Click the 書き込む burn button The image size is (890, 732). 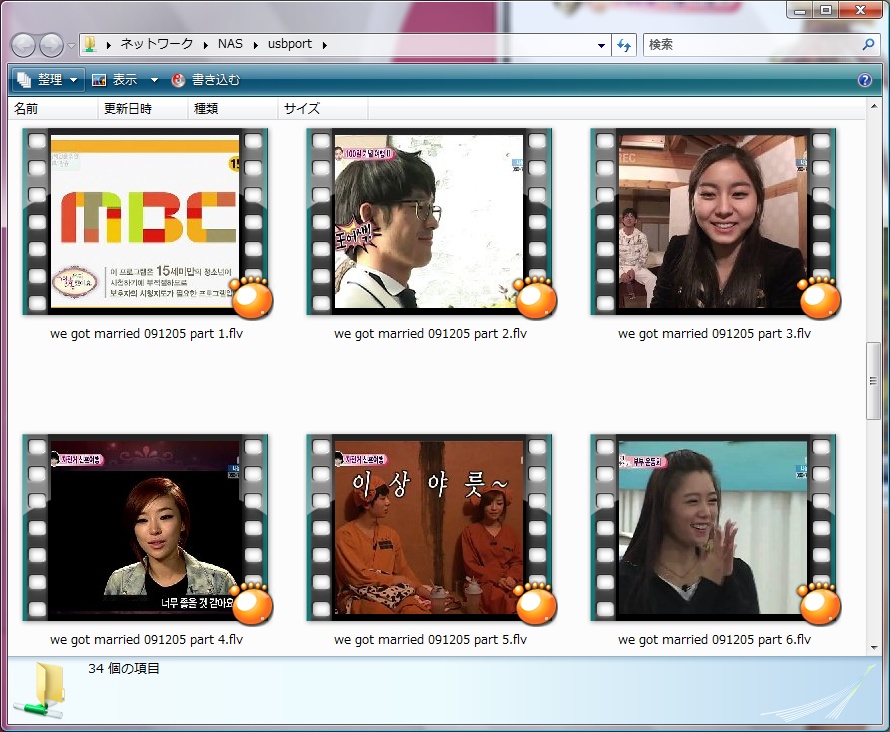coord(206,80)
